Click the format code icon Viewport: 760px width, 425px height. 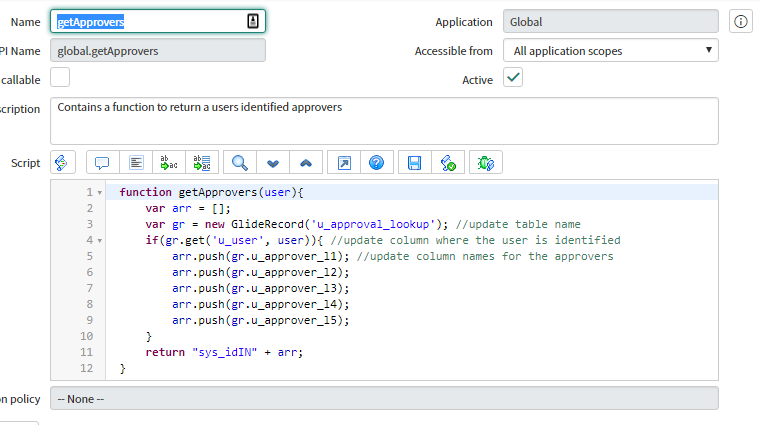136,163
